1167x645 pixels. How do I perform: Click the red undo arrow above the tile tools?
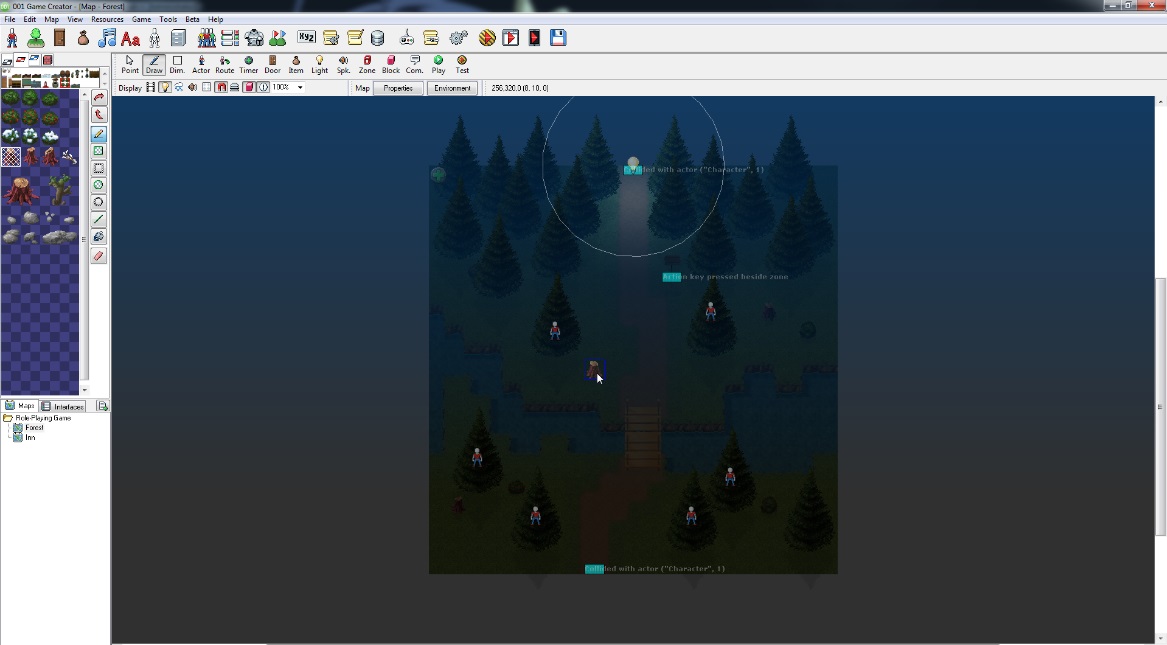pos(98,97)
